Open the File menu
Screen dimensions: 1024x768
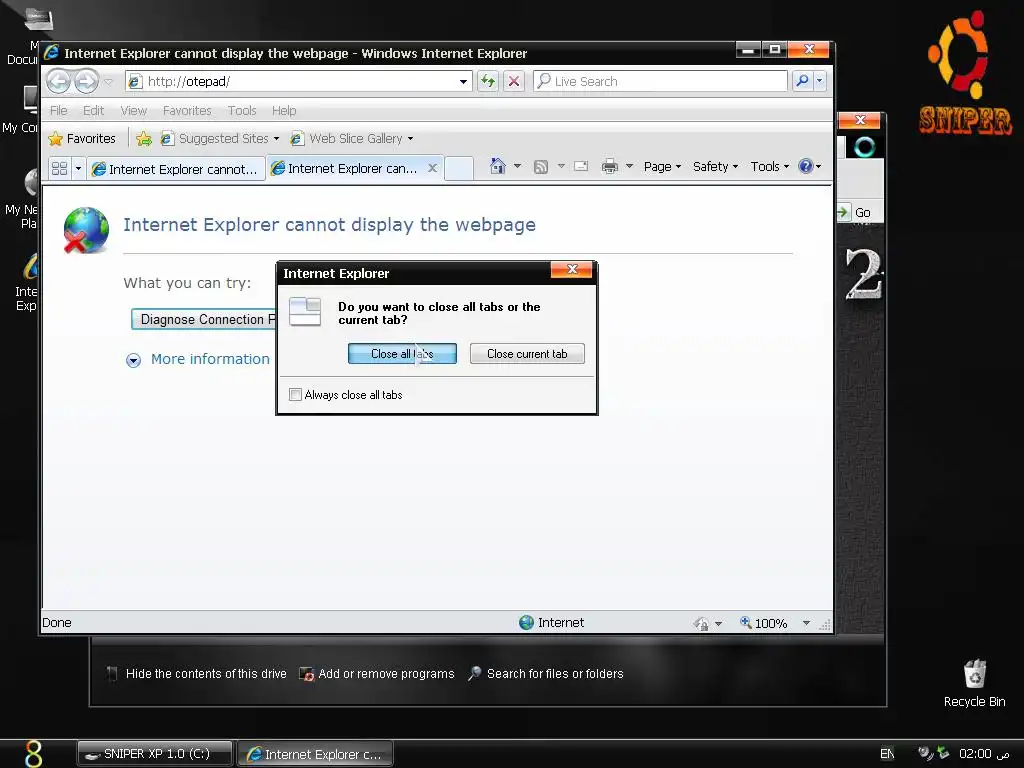[x=59, y=110]
